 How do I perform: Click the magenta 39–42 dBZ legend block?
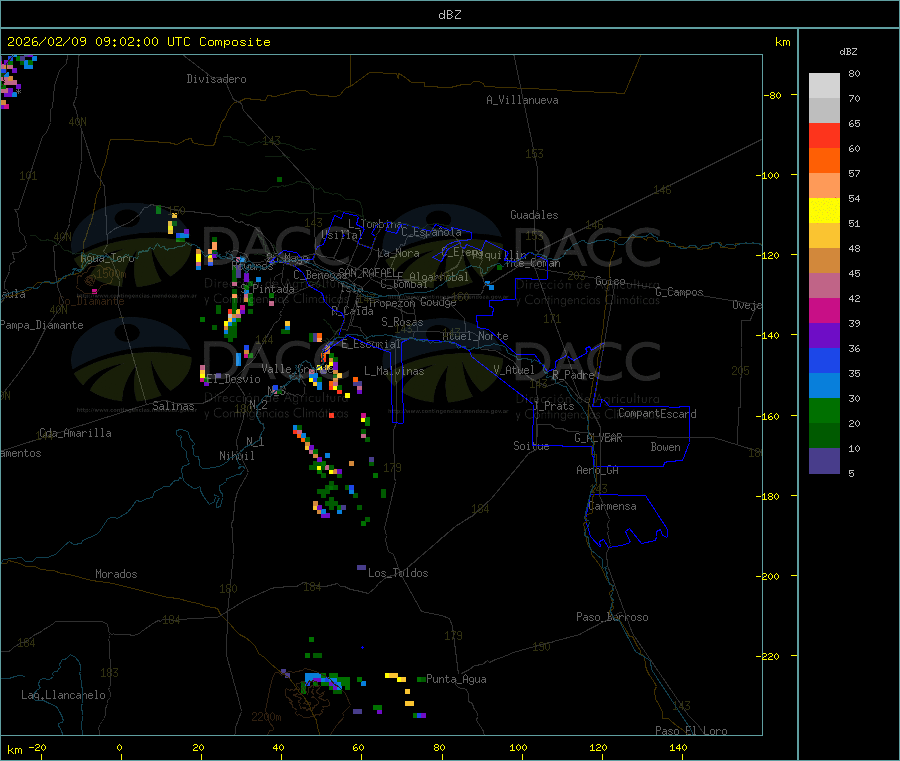point(824,310)
